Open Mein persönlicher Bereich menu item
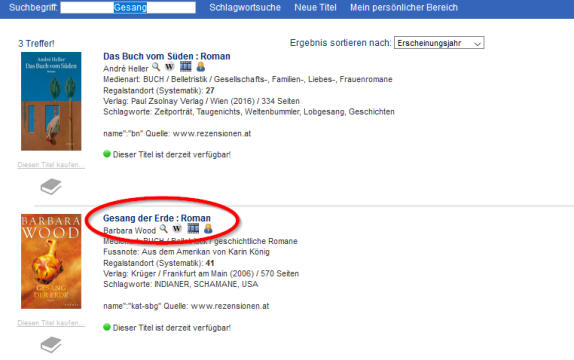This screenshot has height=360, width=574. tap(404, 7)
